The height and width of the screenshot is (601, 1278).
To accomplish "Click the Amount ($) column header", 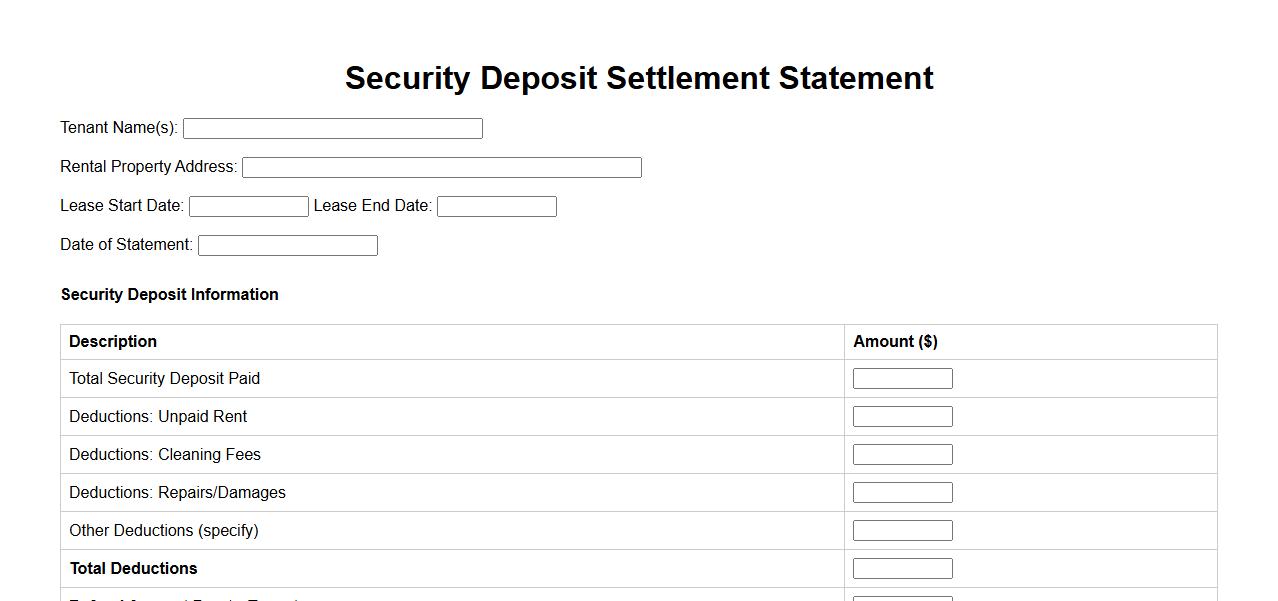I will (x=895, y=342).
